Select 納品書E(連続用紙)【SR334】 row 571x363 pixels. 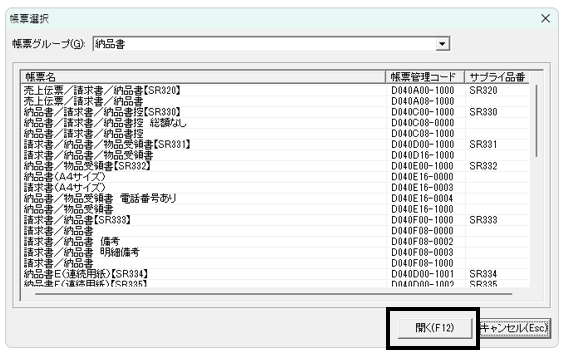coord(275,274)
